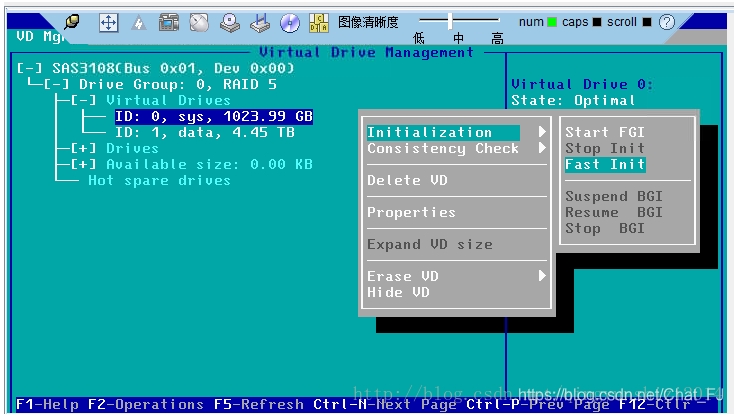Image resolution: width=734 pixels, height=414 pixels.
Task: Click the Virtual Drive Management title
Action: (367, 52)
